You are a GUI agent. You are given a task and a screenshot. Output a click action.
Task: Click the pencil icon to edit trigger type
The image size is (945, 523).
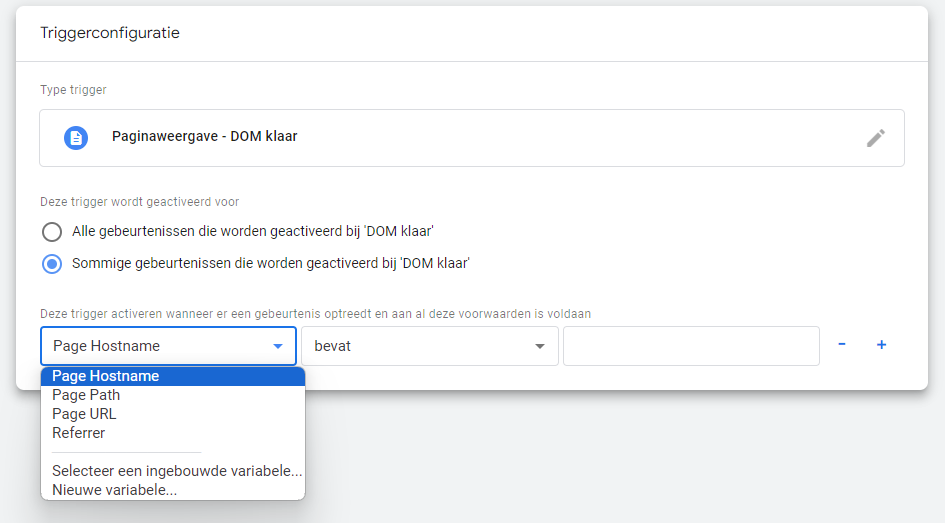(x=875, y=138)
